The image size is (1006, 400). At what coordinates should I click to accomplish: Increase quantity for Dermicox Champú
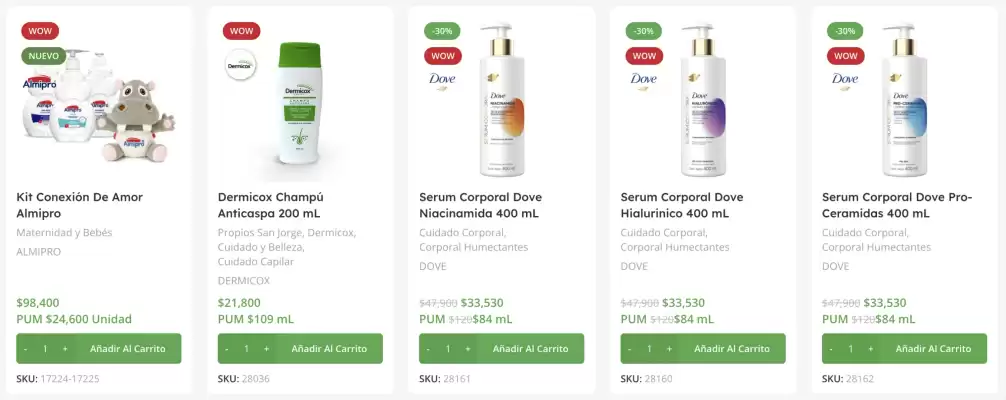click(x=266, y=349)
